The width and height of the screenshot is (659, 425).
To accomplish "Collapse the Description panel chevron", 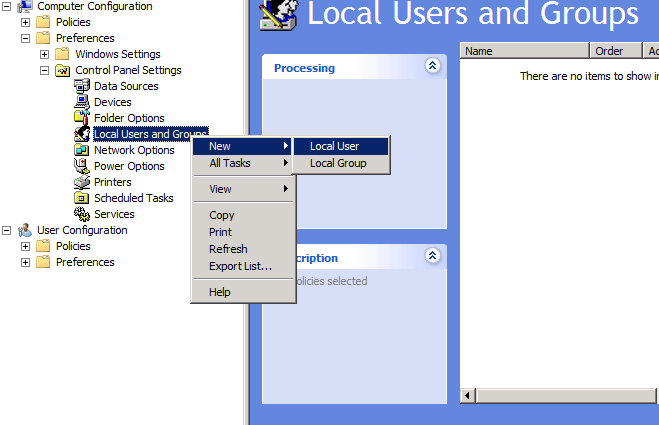I will point(433,256).
